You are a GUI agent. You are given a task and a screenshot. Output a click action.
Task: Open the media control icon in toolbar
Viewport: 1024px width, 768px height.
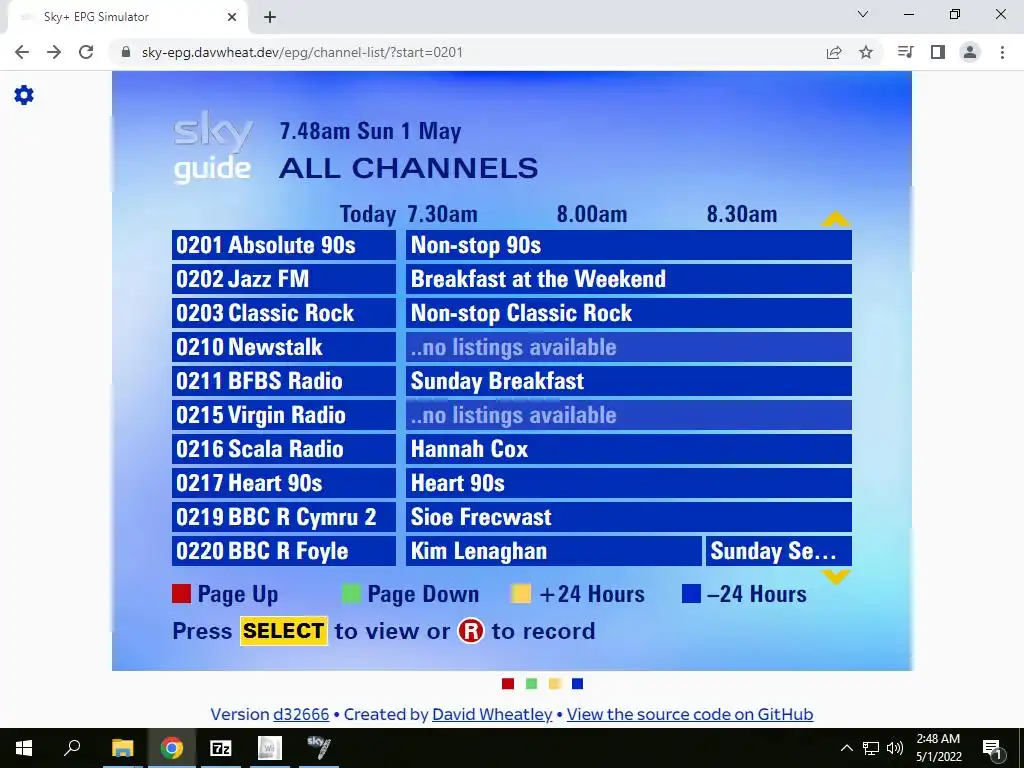906,52
